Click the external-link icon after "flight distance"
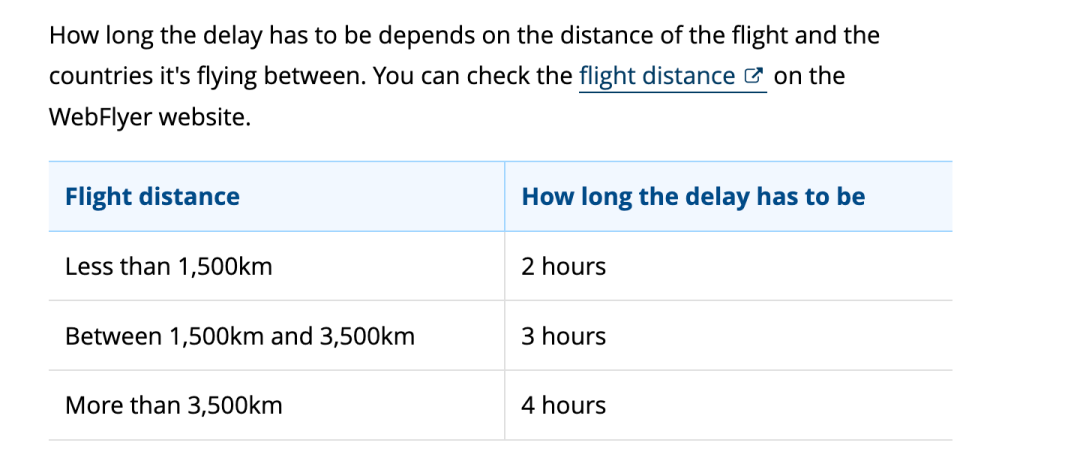1080x455 pixels. [755, 76]
